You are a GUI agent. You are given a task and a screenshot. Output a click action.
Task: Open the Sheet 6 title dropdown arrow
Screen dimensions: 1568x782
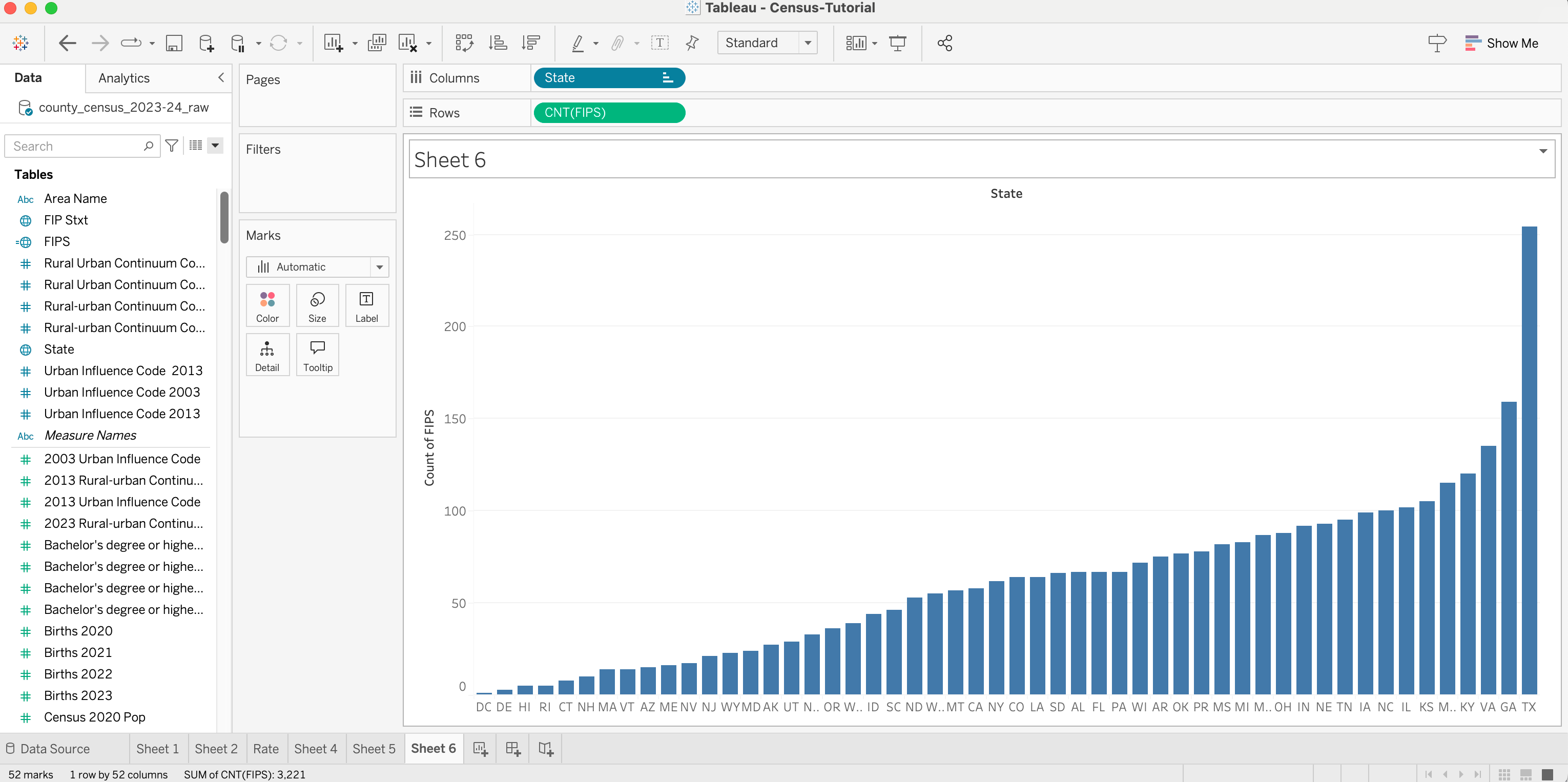pyautogui.click(x=1543, y=151)
